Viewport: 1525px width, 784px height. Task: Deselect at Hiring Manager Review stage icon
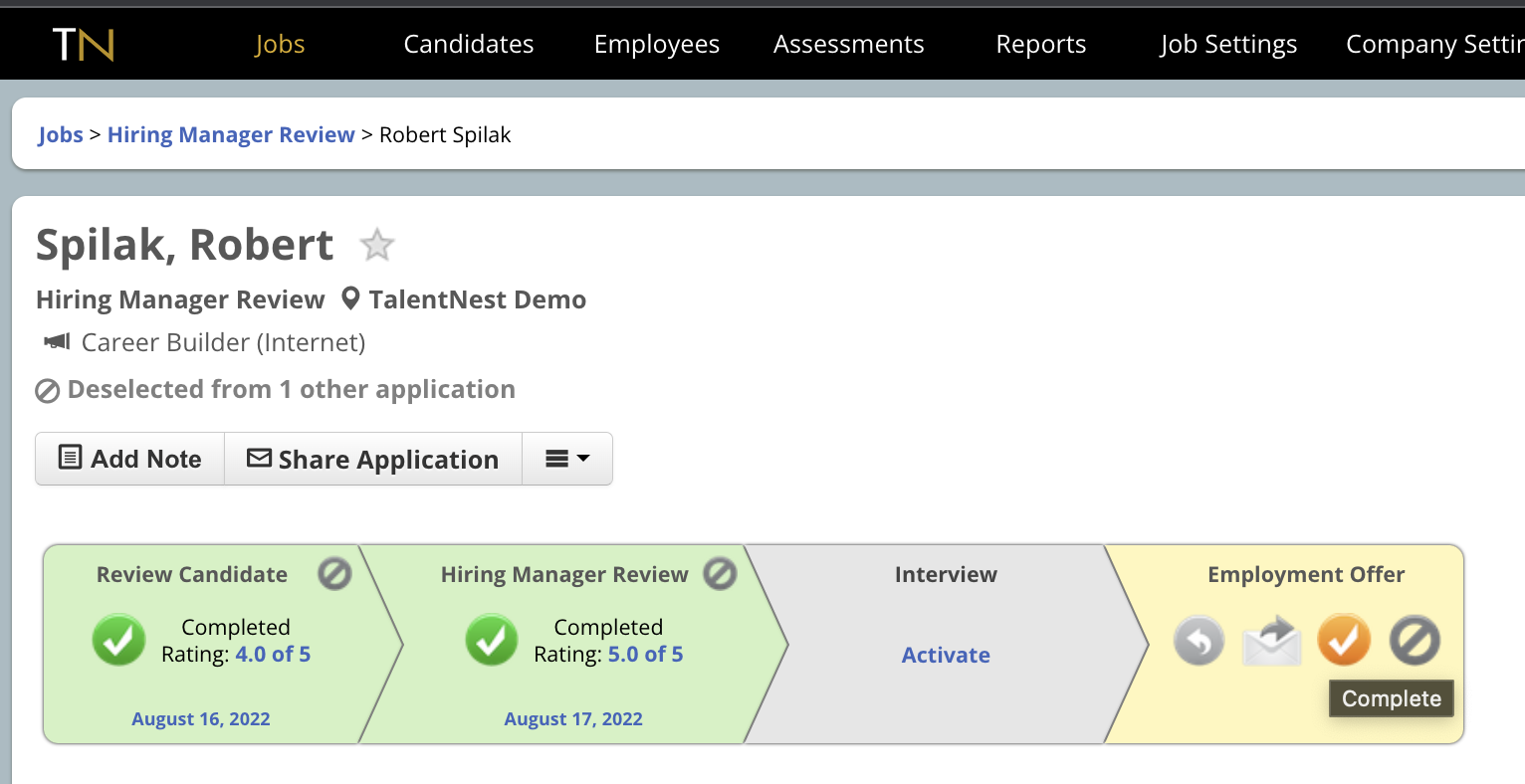pos(720,574)
